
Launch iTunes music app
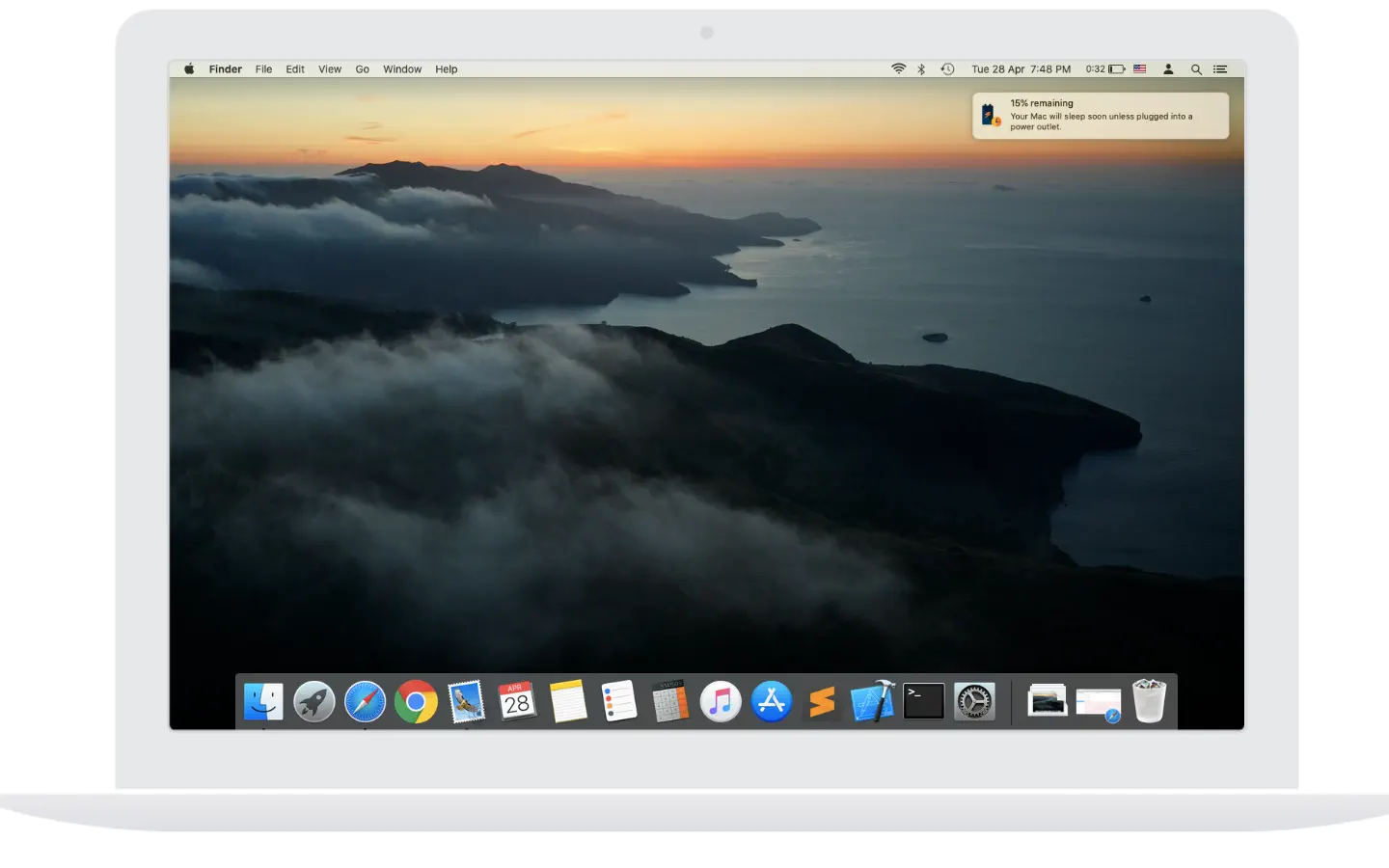pyautogui.click(x=721, y=701)
